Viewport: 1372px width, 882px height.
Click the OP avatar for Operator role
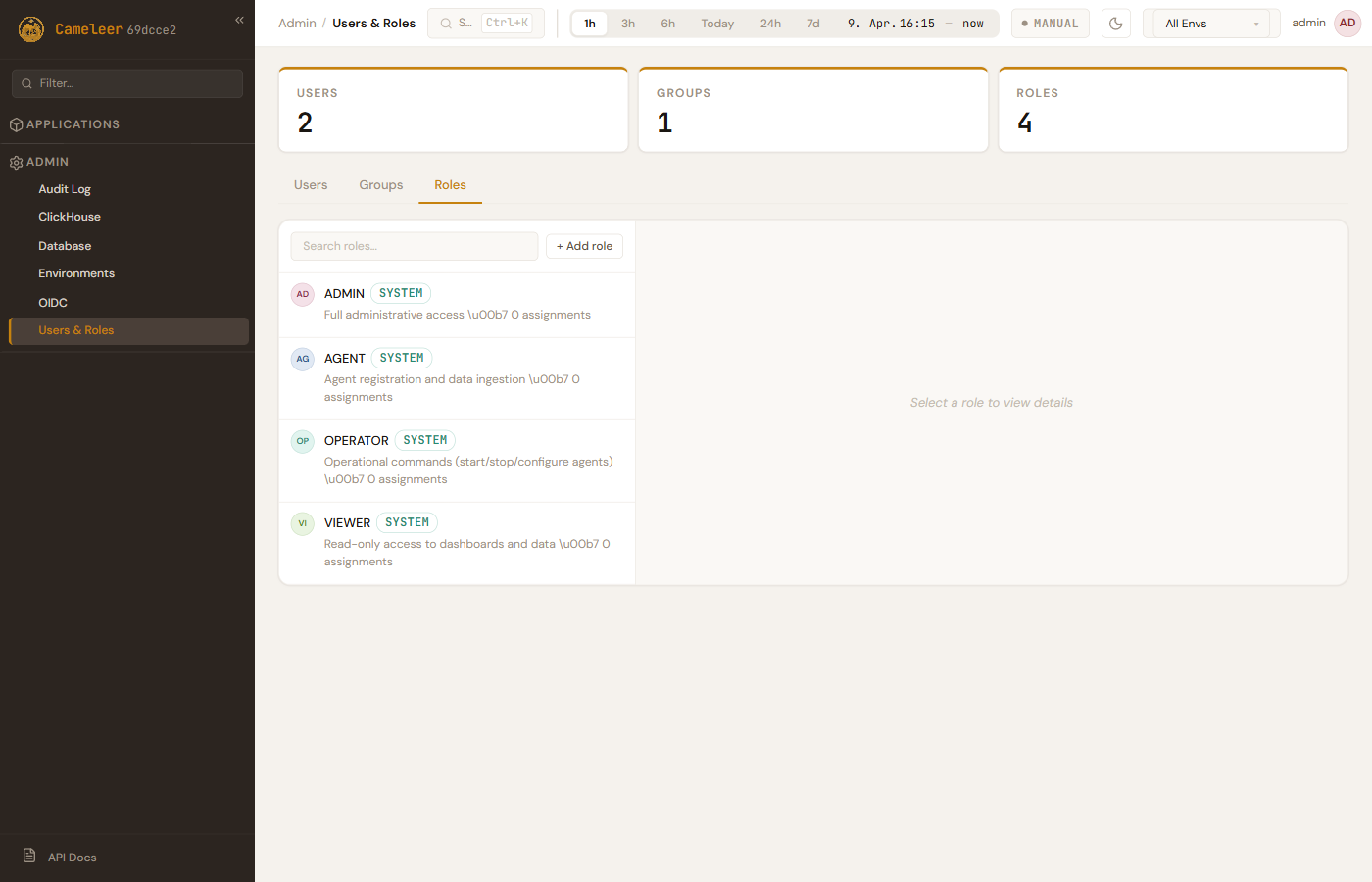(x=303, y=441)
